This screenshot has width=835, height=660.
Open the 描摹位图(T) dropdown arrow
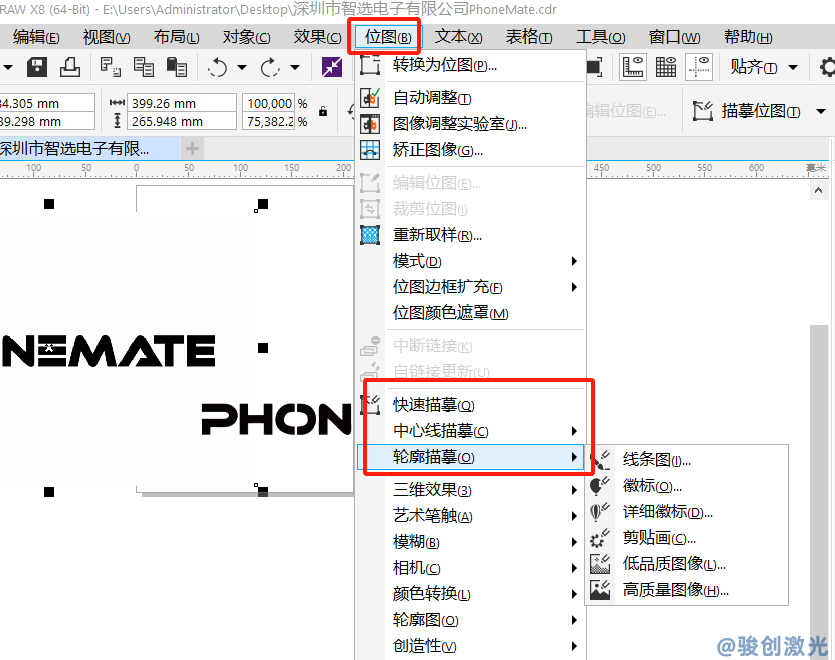(821, 111)
